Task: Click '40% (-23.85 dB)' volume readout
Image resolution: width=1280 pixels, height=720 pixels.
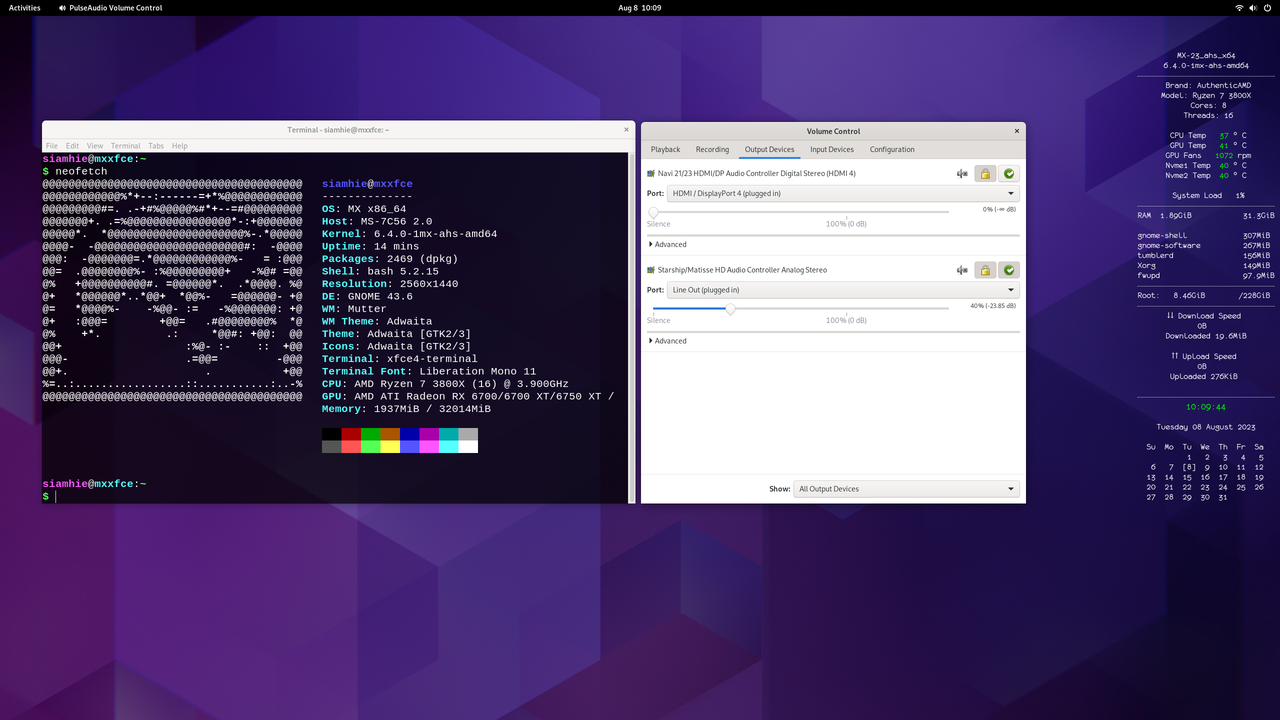Action: (993, 305)
